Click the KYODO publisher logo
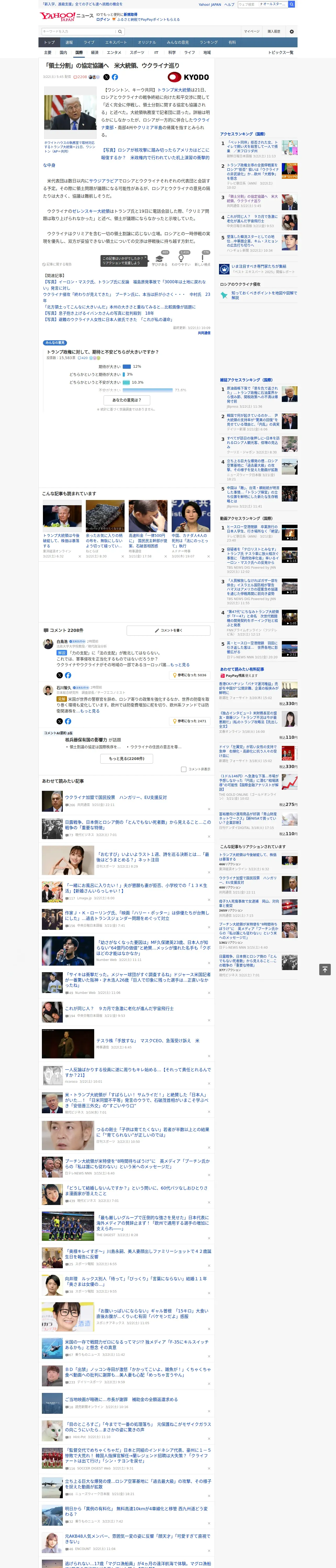 tap(188, 77)
